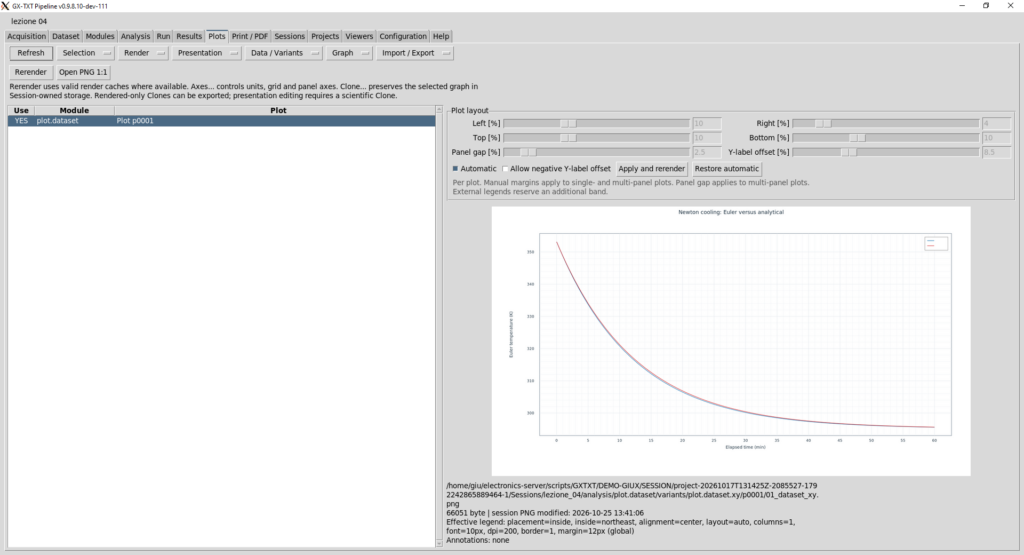Click the Top [%] margin slider

(596, 138)
